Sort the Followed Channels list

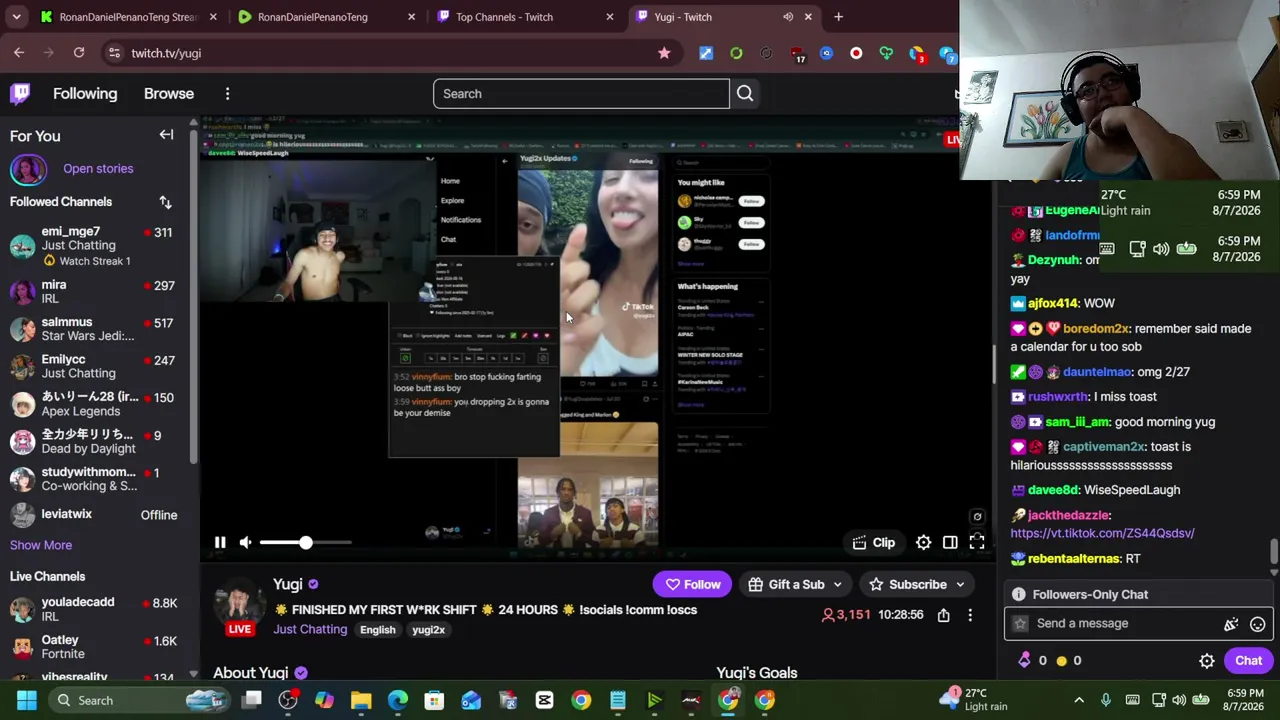[x=165, y=202]
